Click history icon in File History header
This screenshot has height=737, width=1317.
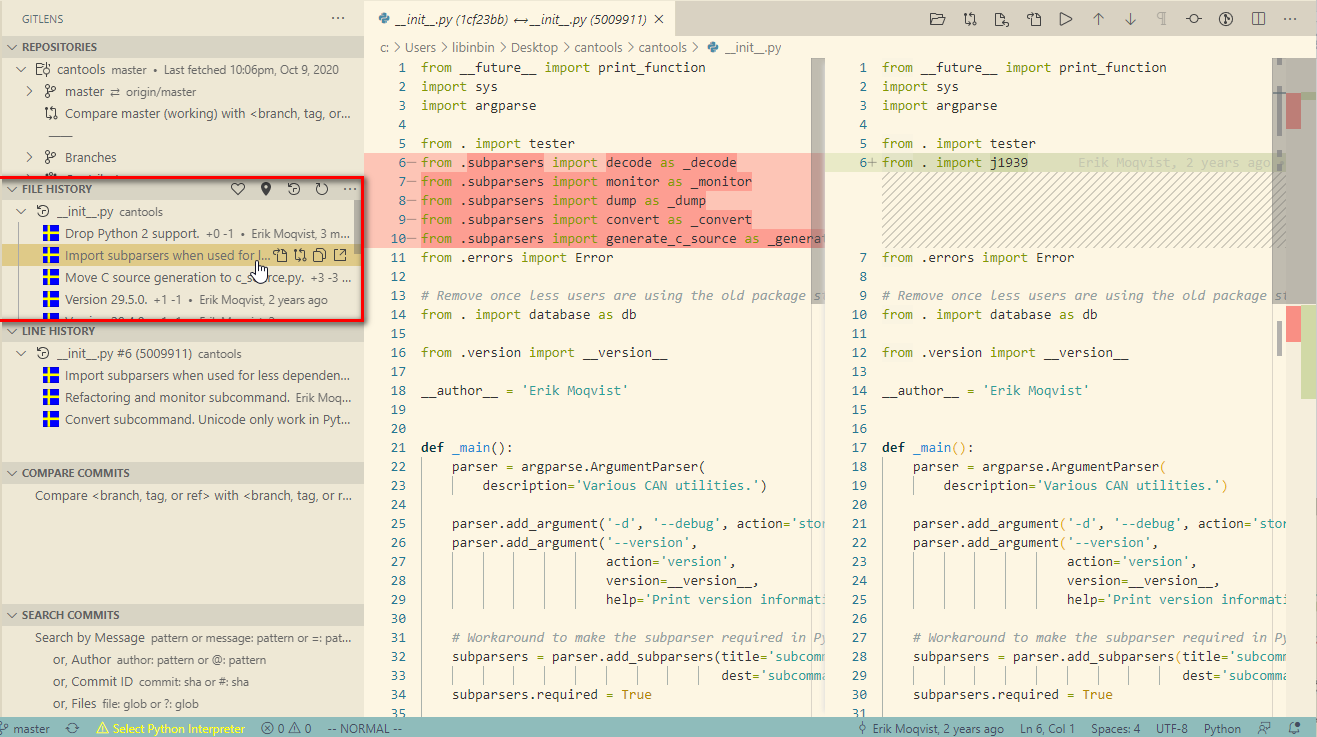294,189
